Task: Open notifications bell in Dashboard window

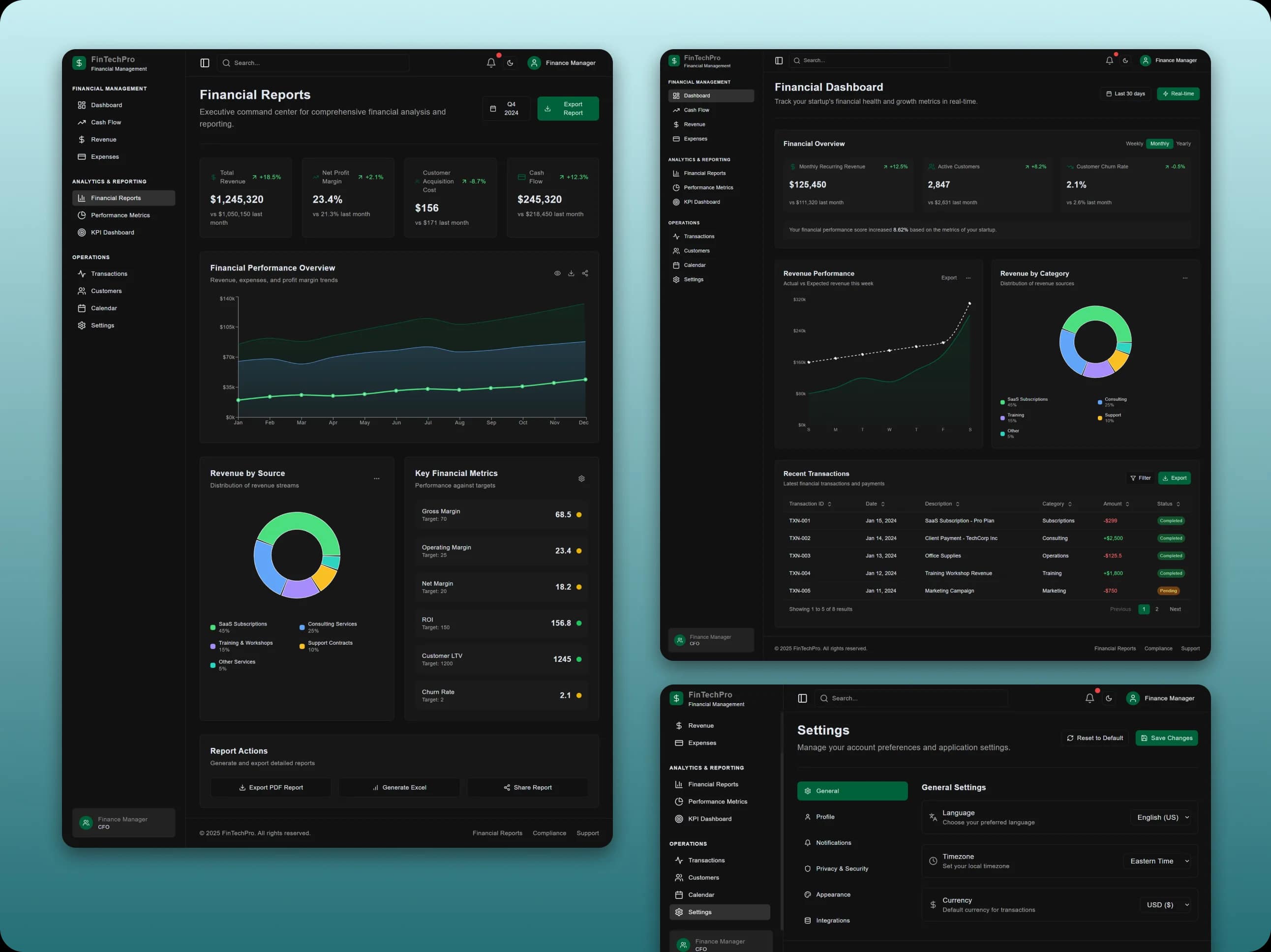Action: click(1110, 60)
